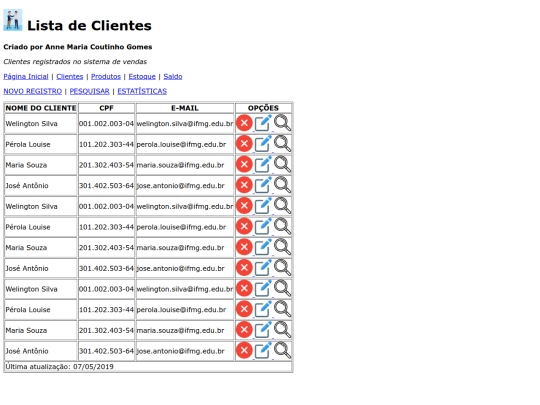This screenshot has height=405, width=540.
Task: Open magnifier for third Welington Silva row
Action: tap(282, 288)
